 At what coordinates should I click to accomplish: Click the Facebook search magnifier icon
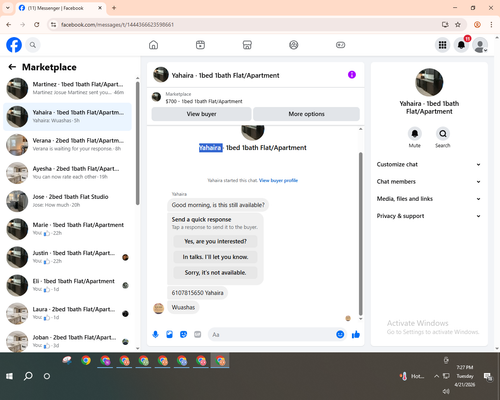coord(33,45)
